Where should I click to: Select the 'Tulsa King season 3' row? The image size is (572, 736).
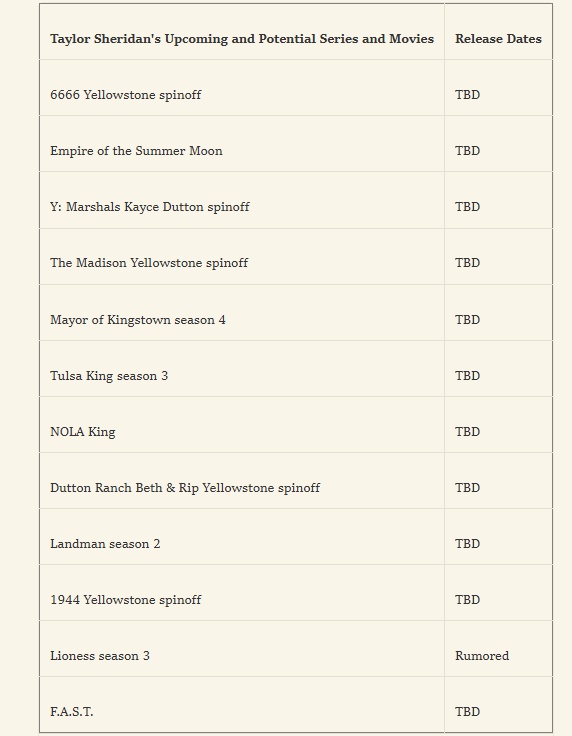click(x=296, y=376)
